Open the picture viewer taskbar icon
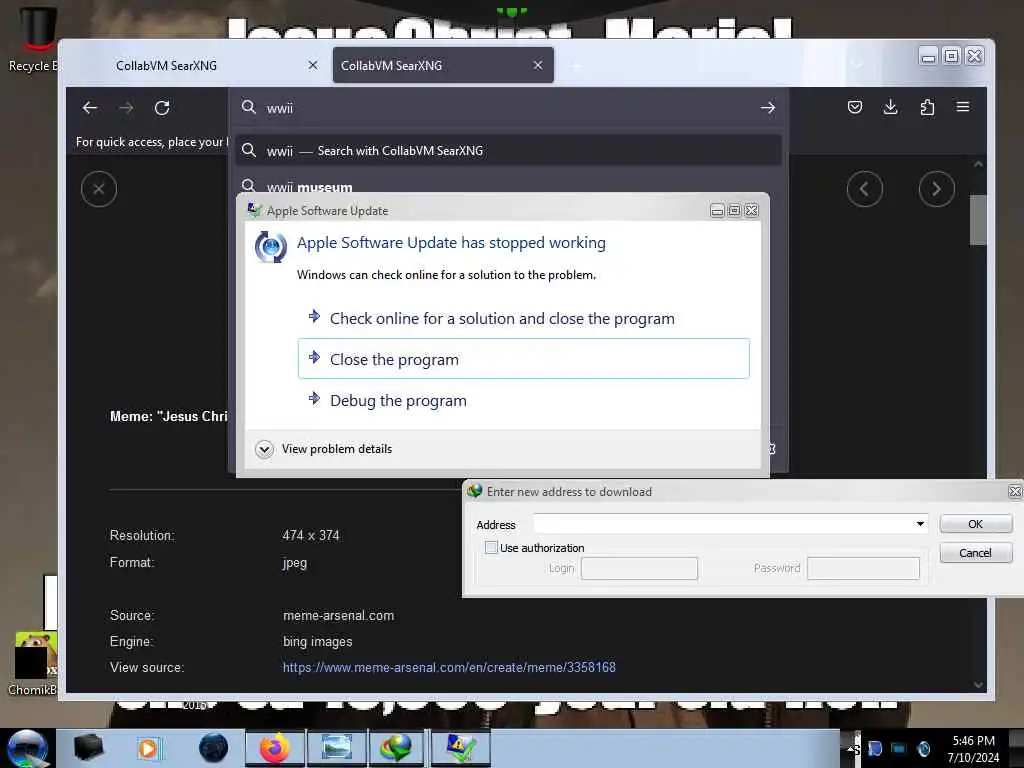The width and height of the screenshot is (1024, 768). 336,748
